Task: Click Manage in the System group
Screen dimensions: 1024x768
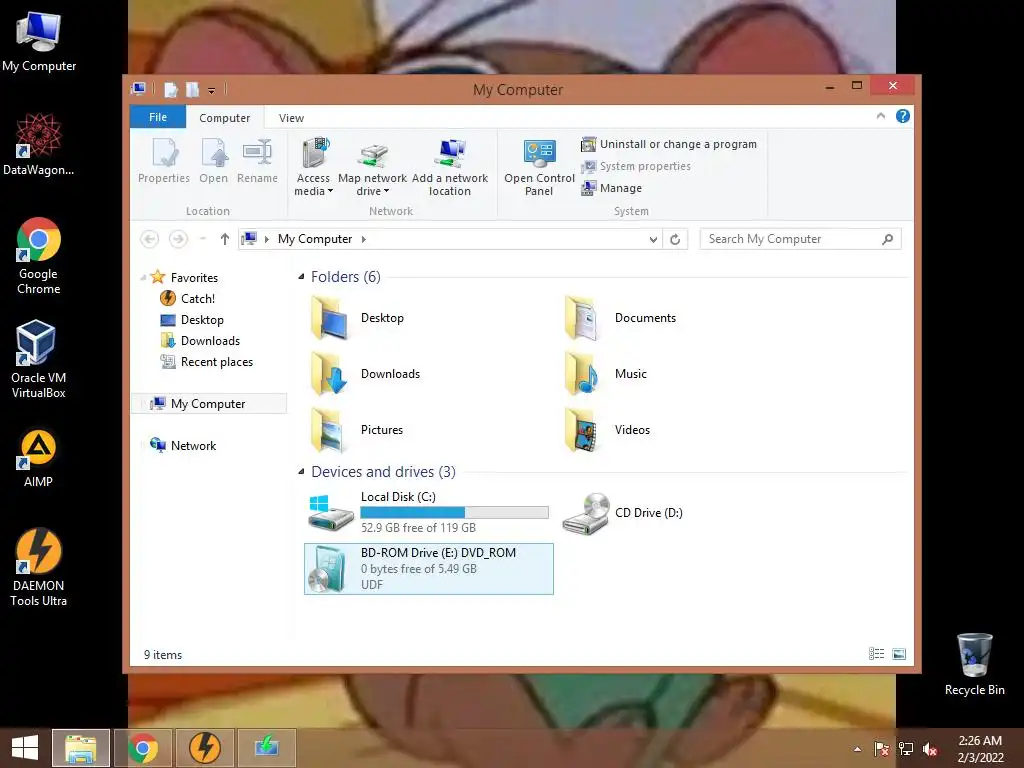Action: pyautogui.click(x=612, y=188)
